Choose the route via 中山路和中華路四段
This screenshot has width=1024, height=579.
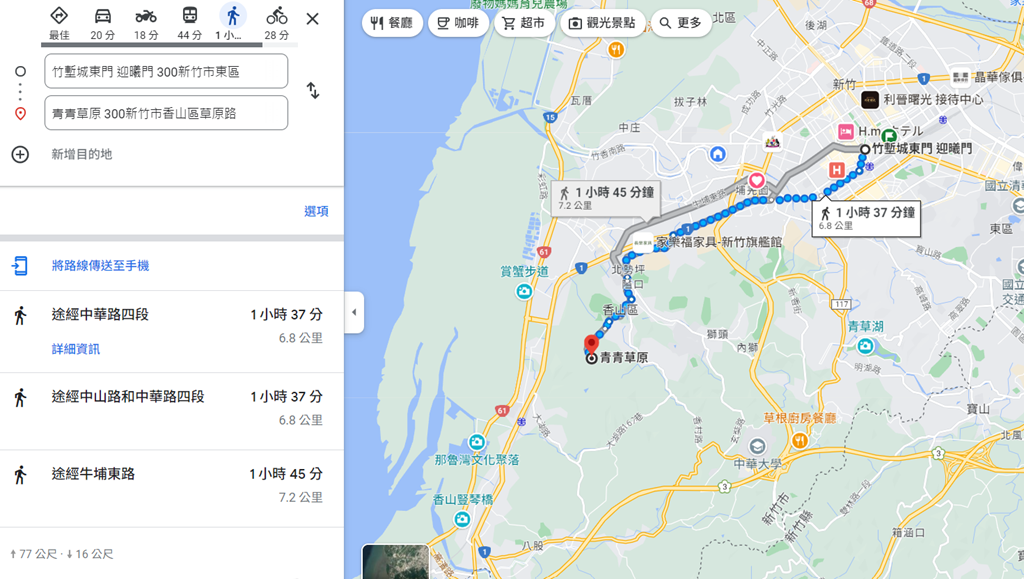(x=172, y=410)
